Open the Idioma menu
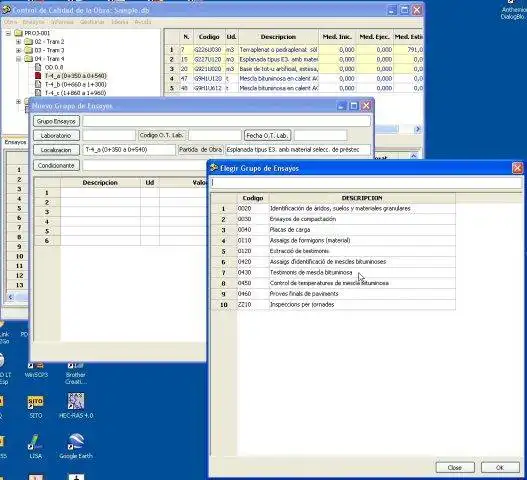Image resolution: width=527 pixels, height=480 pixels. point(119,22)
